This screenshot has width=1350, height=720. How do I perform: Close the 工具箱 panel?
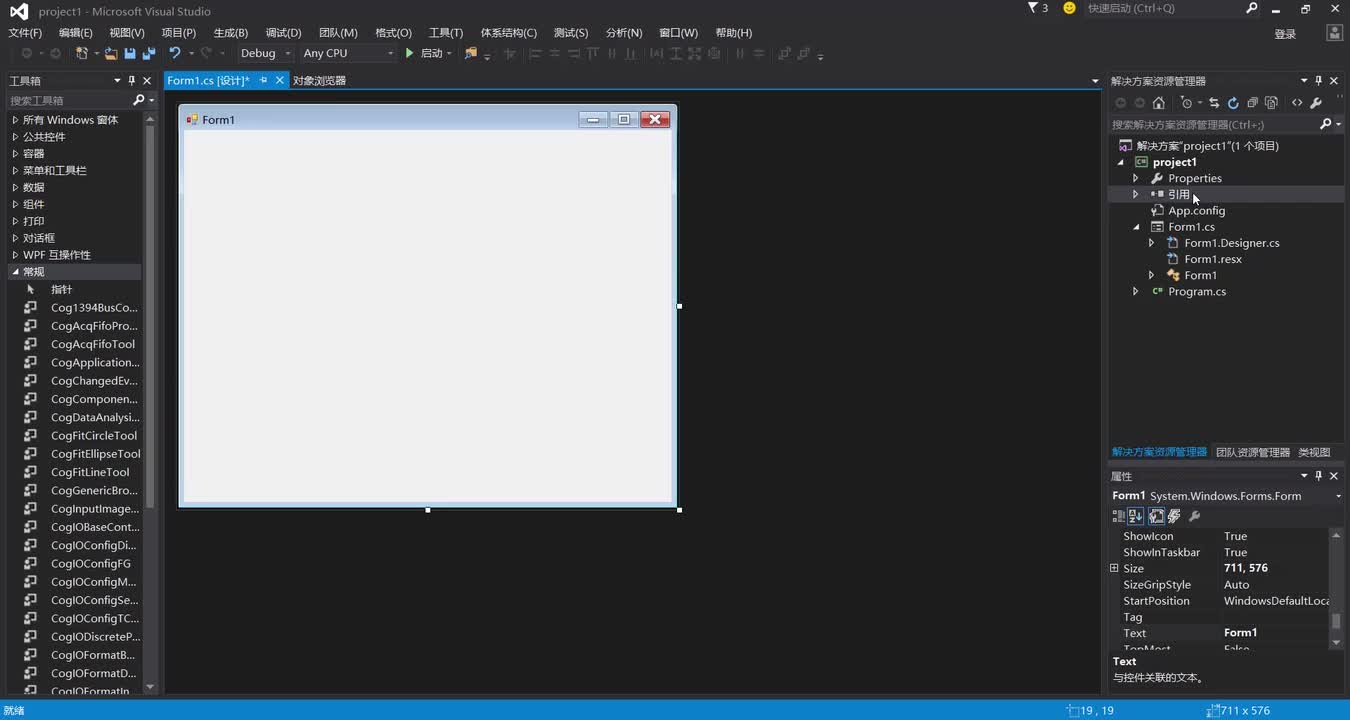click(147, 80)
